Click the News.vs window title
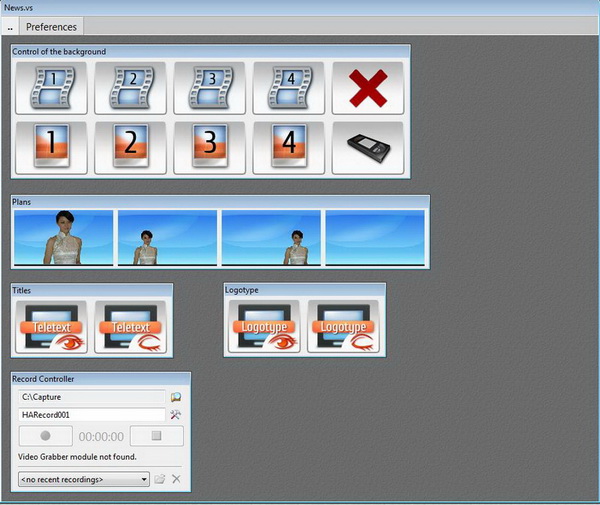600x505 pixels. [18, 7]
